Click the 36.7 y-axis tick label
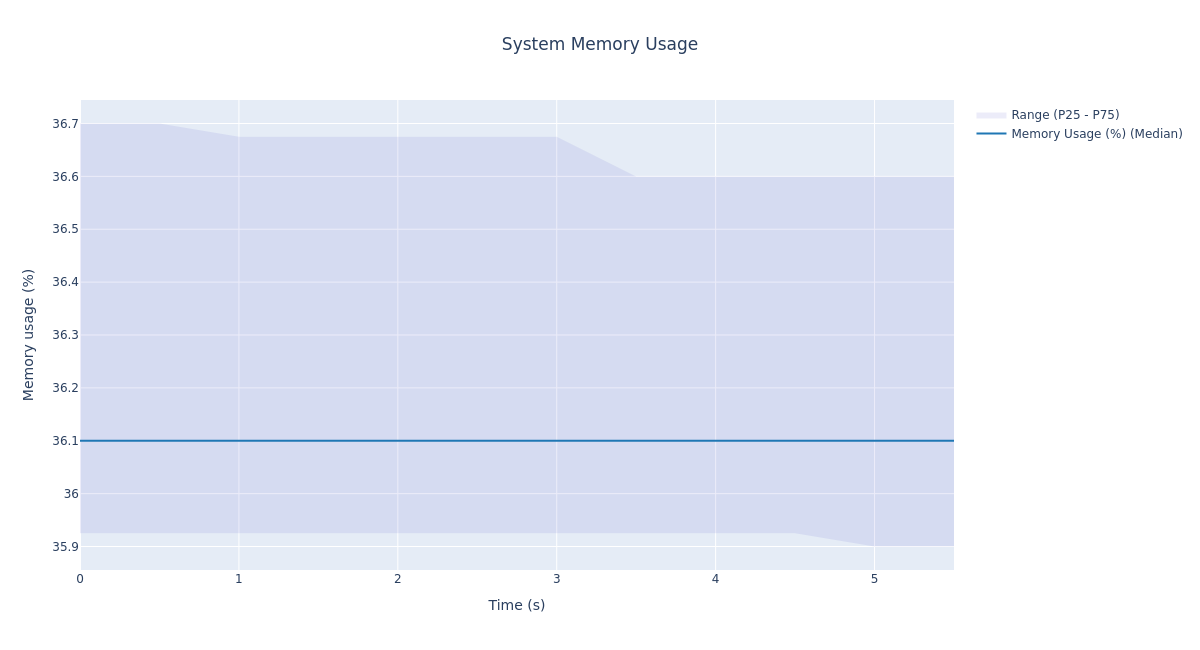Screen dimensions: 1200x650 65,124
